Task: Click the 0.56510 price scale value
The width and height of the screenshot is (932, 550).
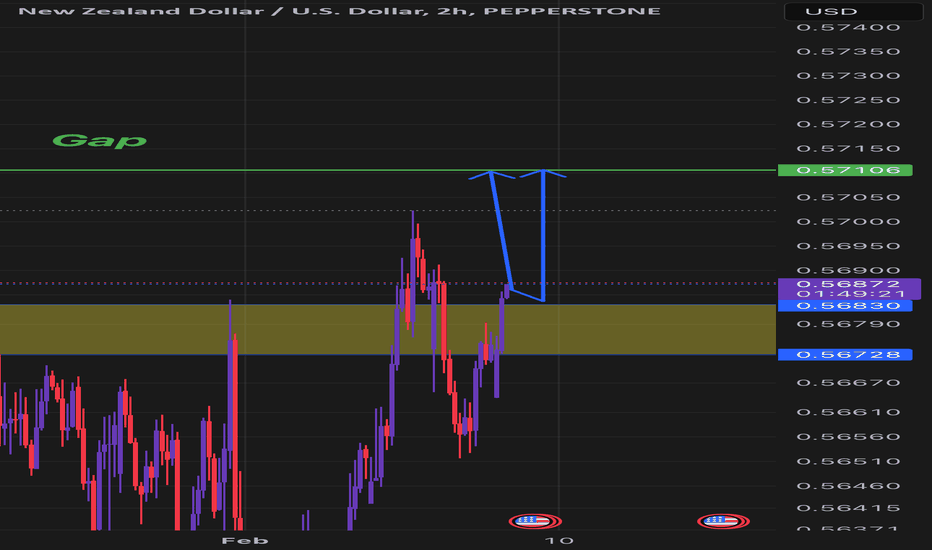Action: (x=848, y=461)
